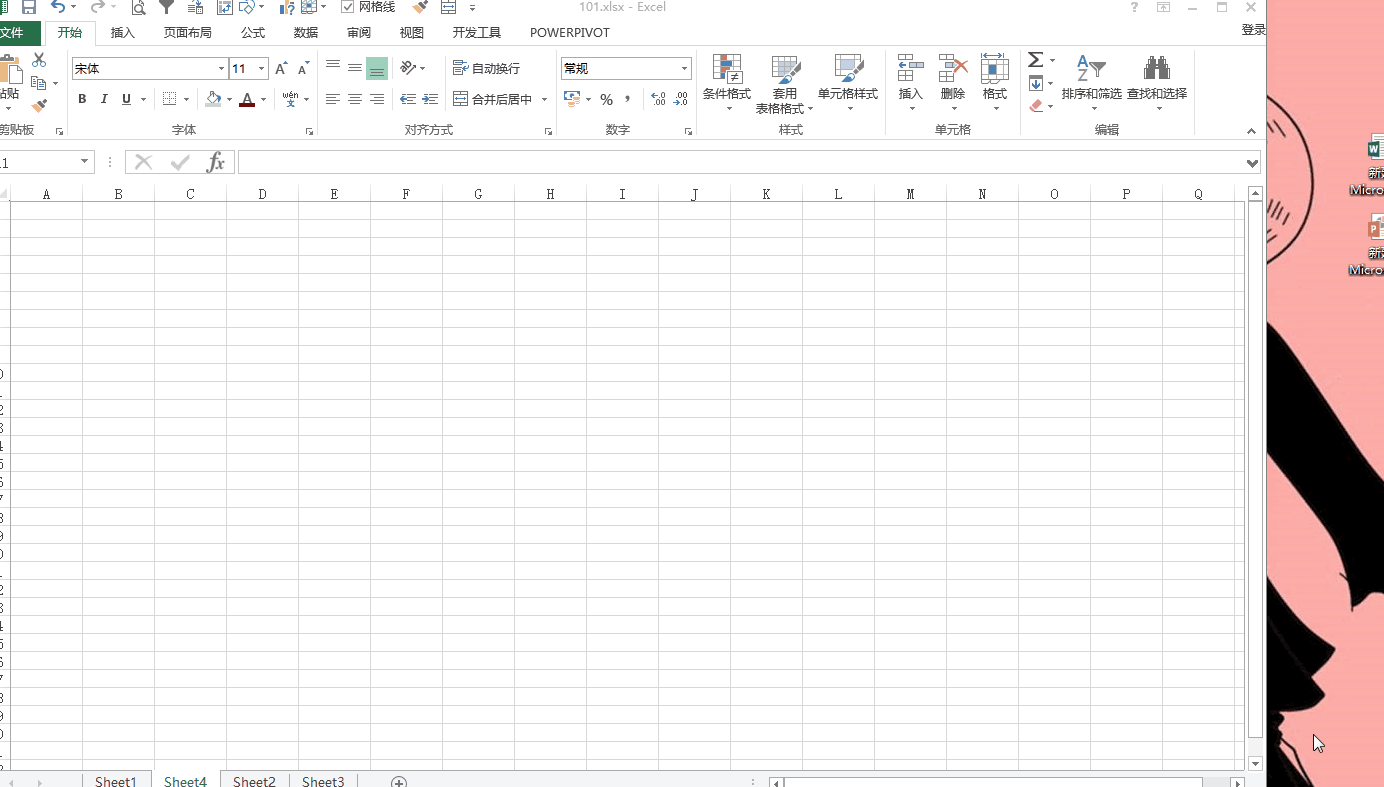Click the decrease indent icon
This screenshot has width=1384, height=787.
tap(408, 99)
